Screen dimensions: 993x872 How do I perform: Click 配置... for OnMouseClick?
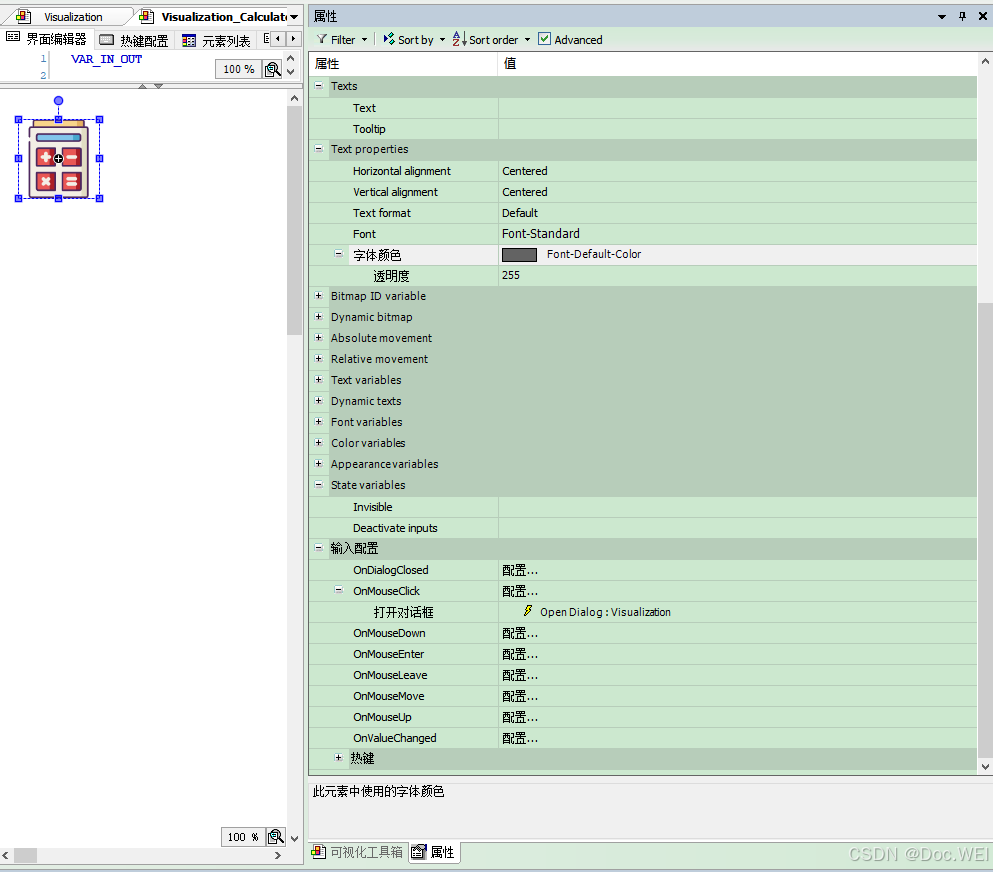(x=520, y=591)
